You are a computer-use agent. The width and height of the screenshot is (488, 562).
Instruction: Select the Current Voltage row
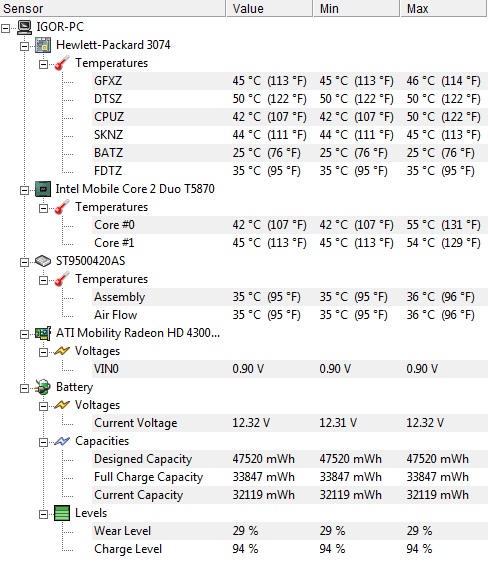pyautogui.click(x=290, y=423)
